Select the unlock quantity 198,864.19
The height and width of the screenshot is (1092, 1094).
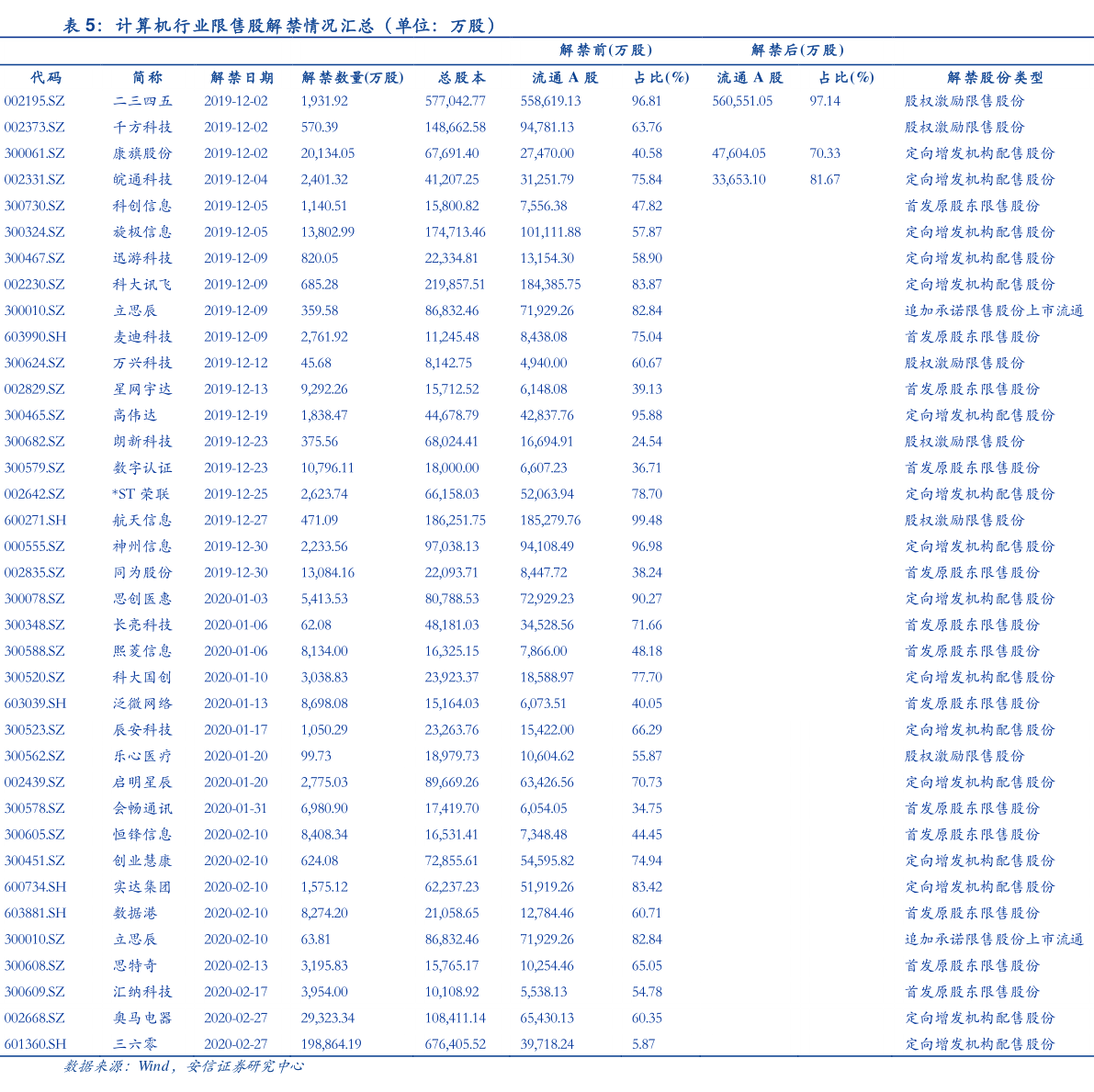[332, 1044]
